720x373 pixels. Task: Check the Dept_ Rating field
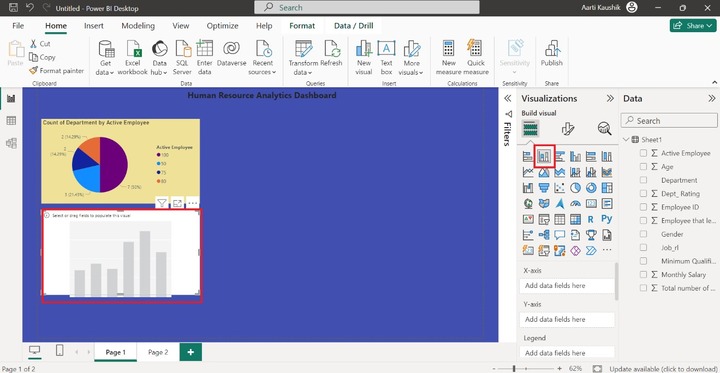point(643,193)
